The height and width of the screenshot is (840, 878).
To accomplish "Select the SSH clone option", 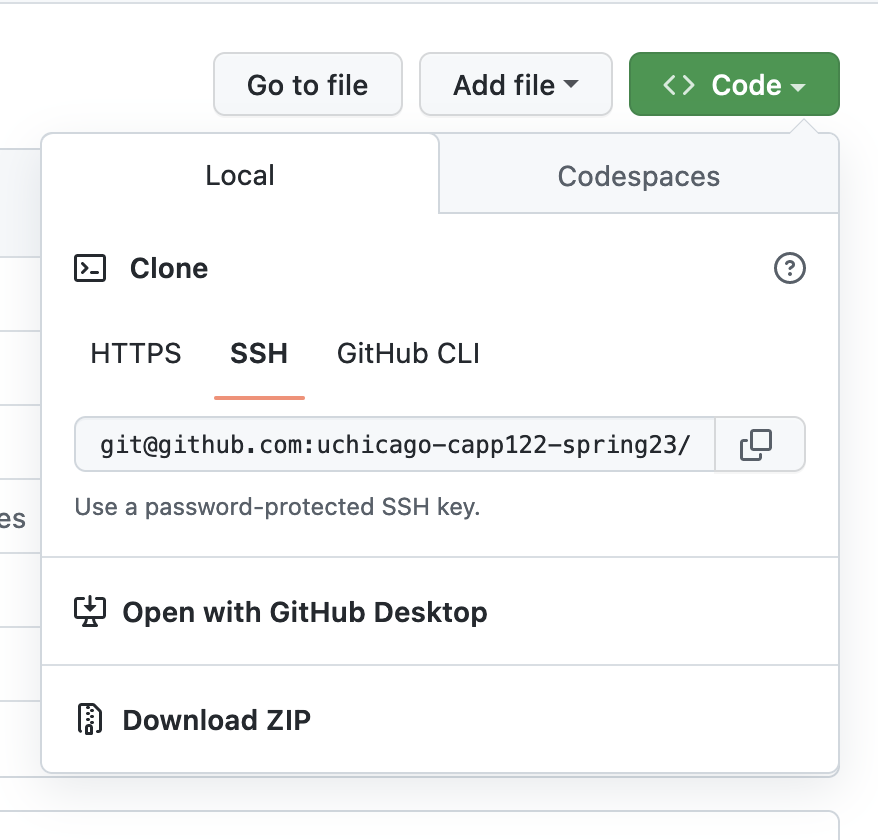I will [259, 353].
